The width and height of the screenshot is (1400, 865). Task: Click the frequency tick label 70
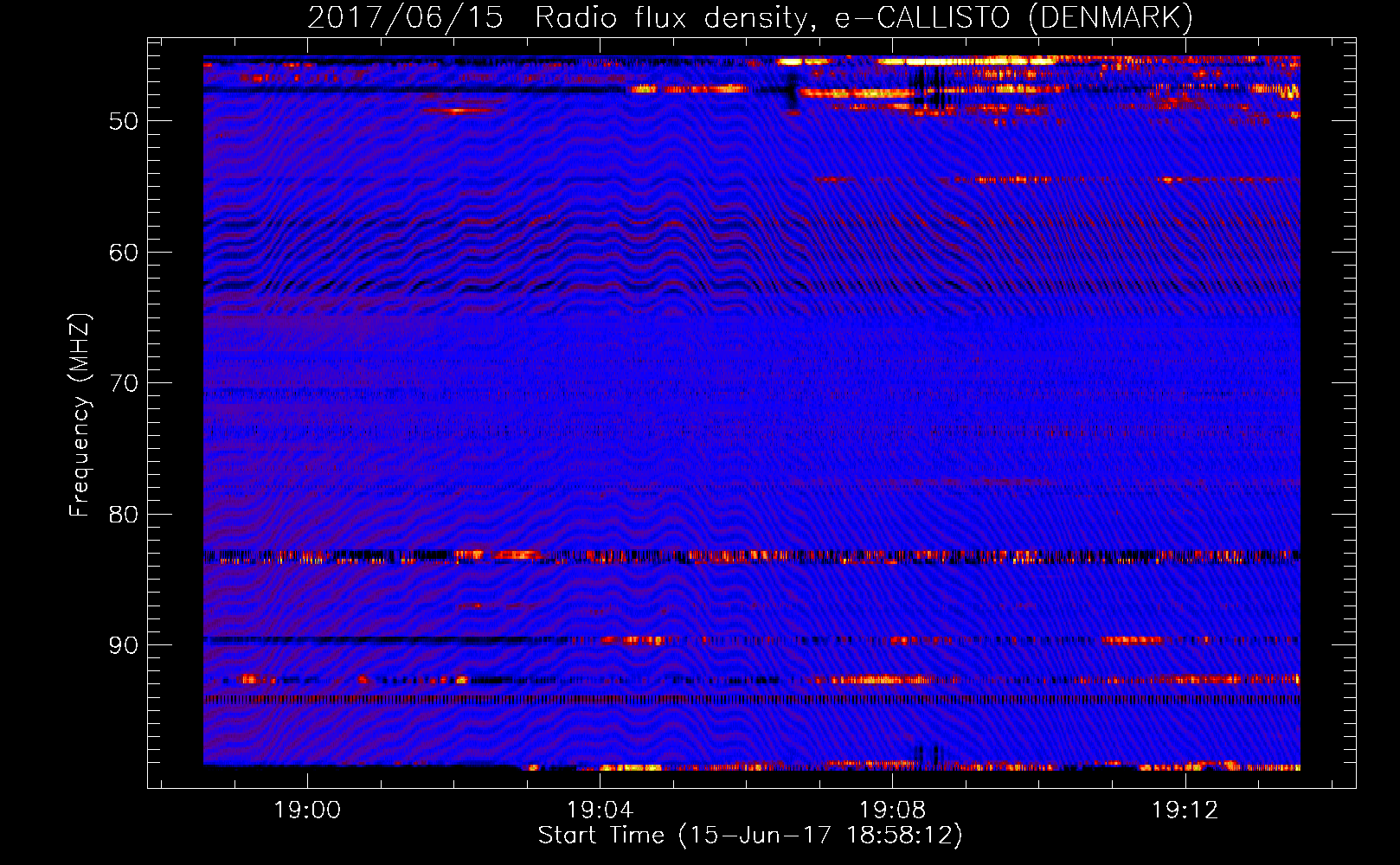pos(123,383)
